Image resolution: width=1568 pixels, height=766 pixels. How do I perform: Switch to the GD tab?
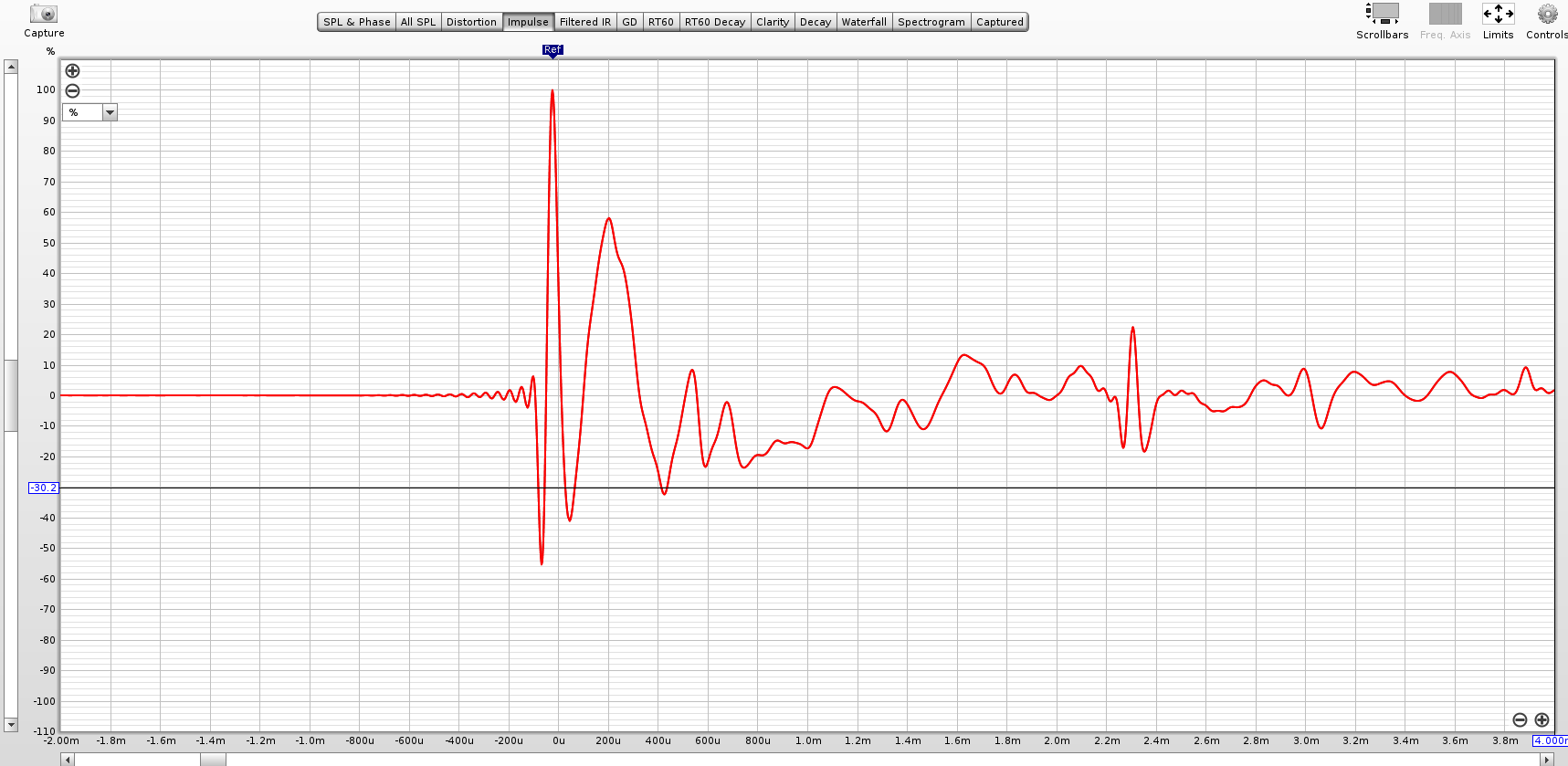click(630, 22)
